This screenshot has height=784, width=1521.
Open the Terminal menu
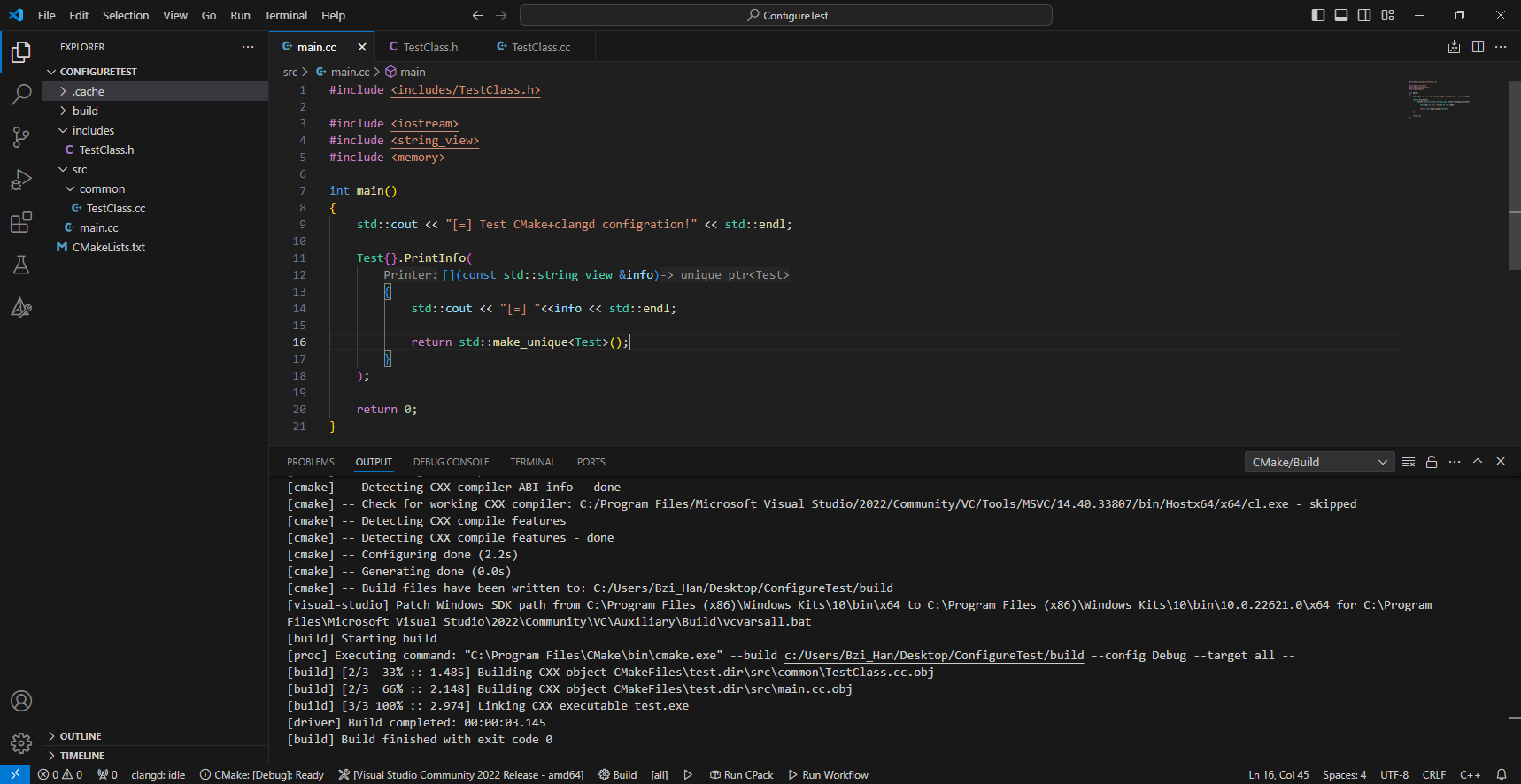click(x=286, y=15)
